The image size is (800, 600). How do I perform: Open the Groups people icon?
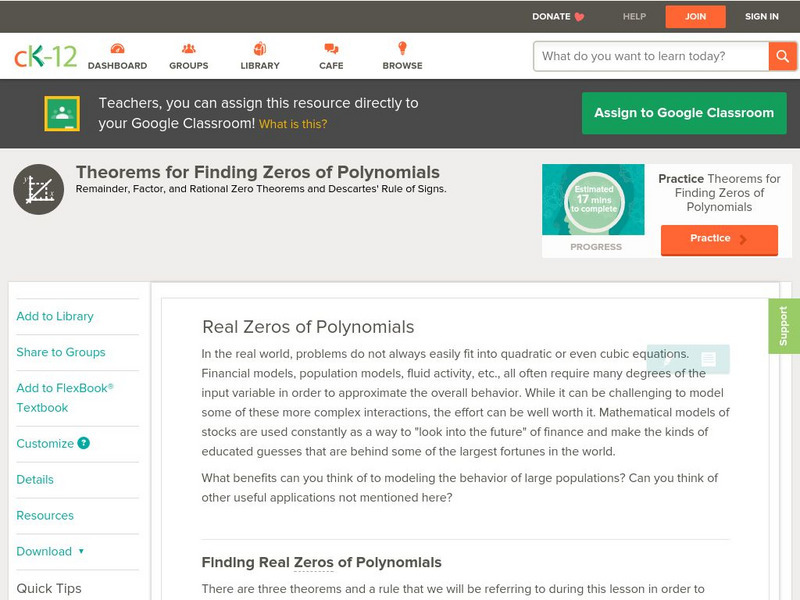coord(189,49)
